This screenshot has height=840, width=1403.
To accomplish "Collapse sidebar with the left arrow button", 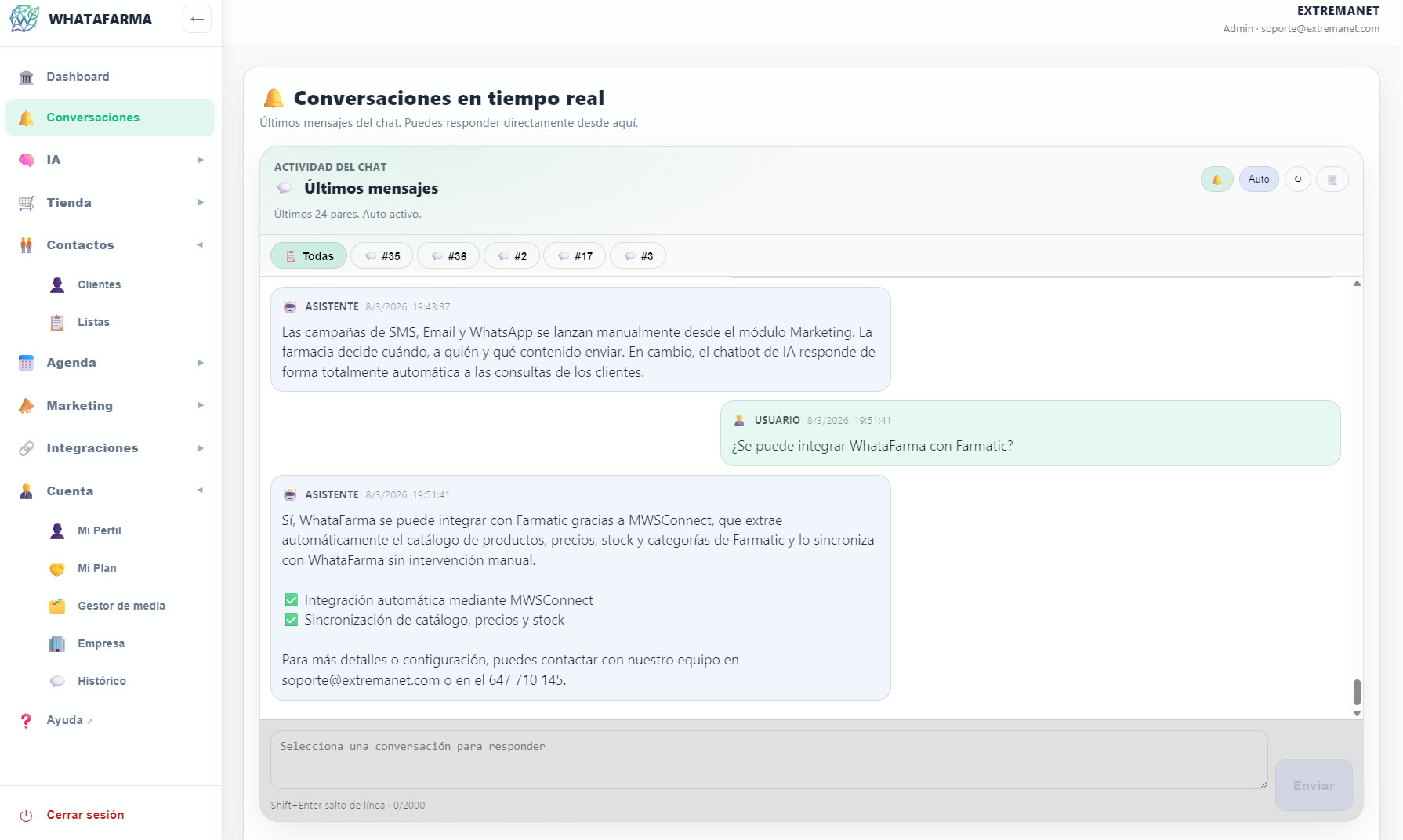I will click(x=197, y=19).
